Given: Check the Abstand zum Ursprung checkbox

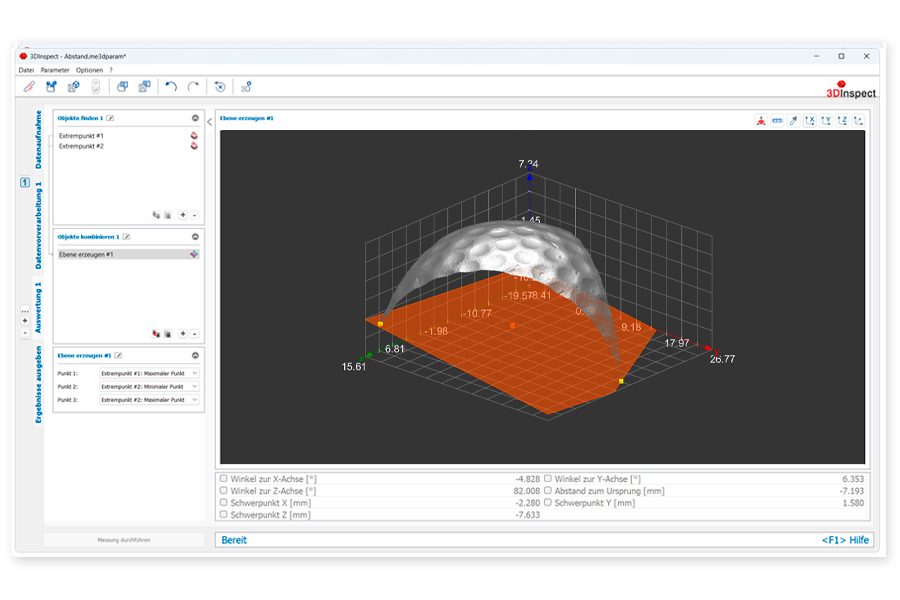Looking at the screenshot, I should pyautogui.click(x=548, y=491).
